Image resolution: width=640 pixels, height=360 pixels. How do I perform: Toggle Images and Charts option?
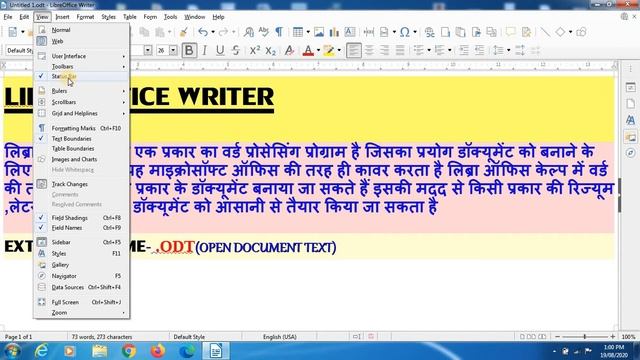[82, 159]
